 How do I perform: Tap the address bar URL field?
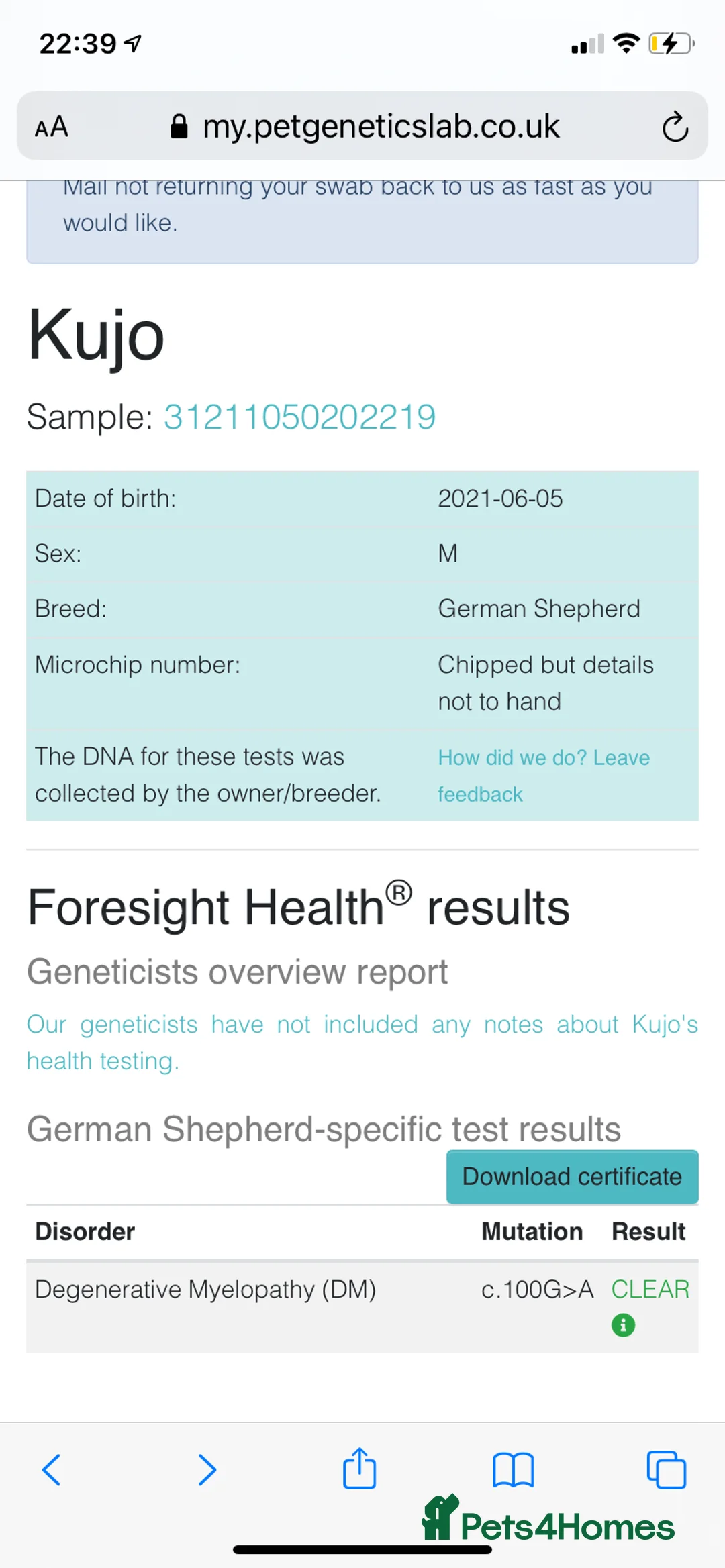381,126
